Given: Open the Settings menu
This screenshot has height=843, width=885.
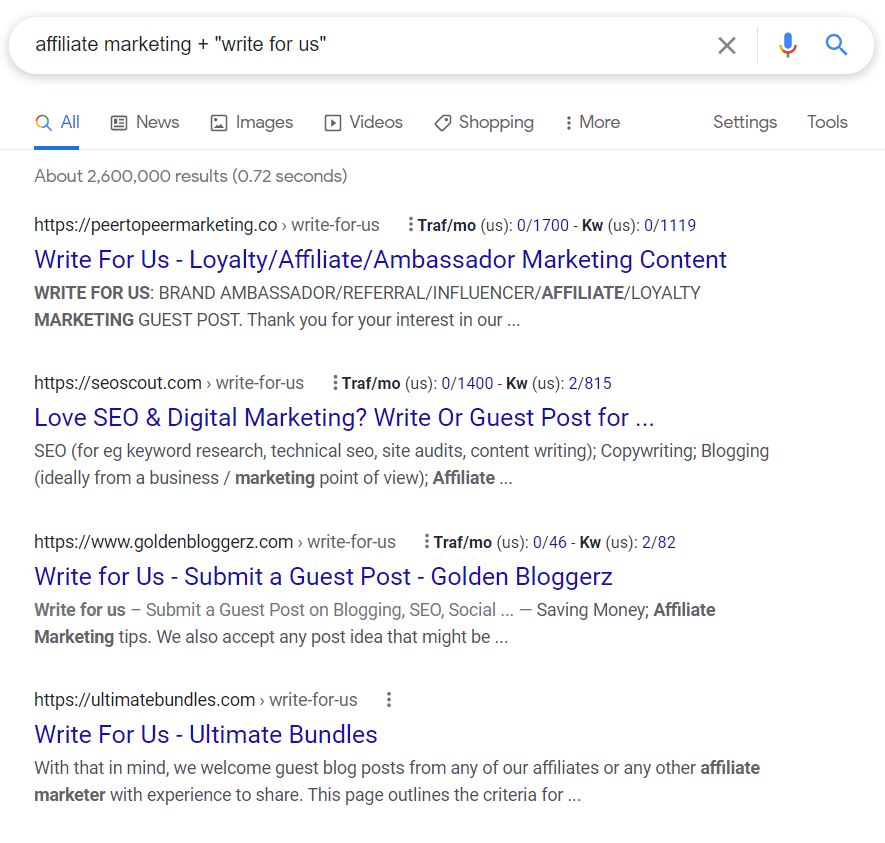Looking at the screenshot, I should 744,122.
